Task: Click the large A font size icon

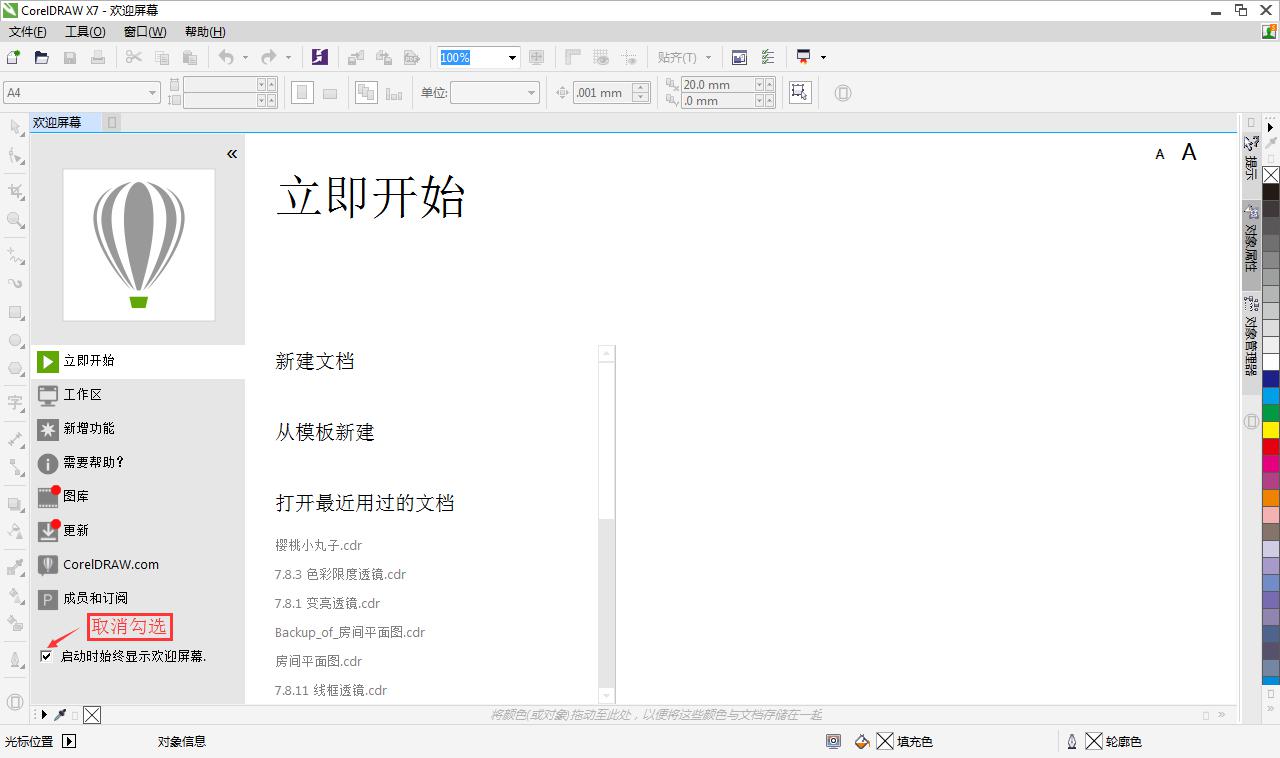Action: [x=1189, y=152]
